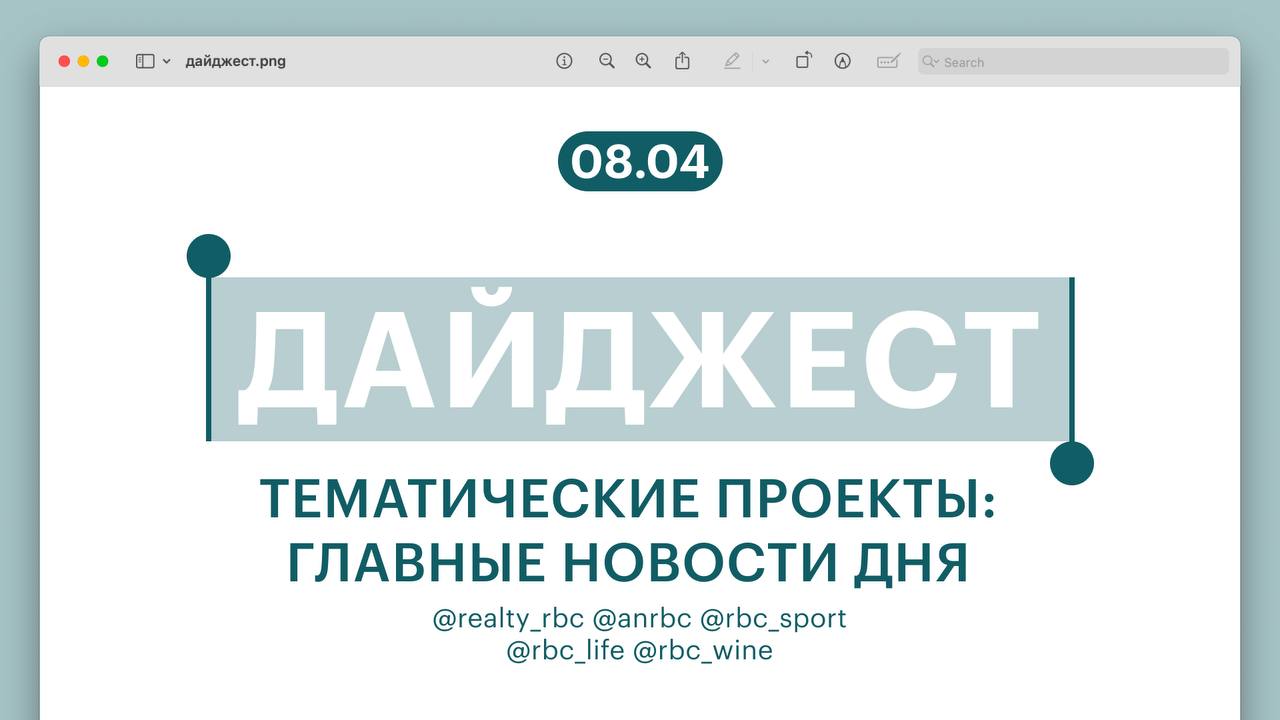Zoom in on the image
This screenshot has width=1280, height=720.
(643, 61)
